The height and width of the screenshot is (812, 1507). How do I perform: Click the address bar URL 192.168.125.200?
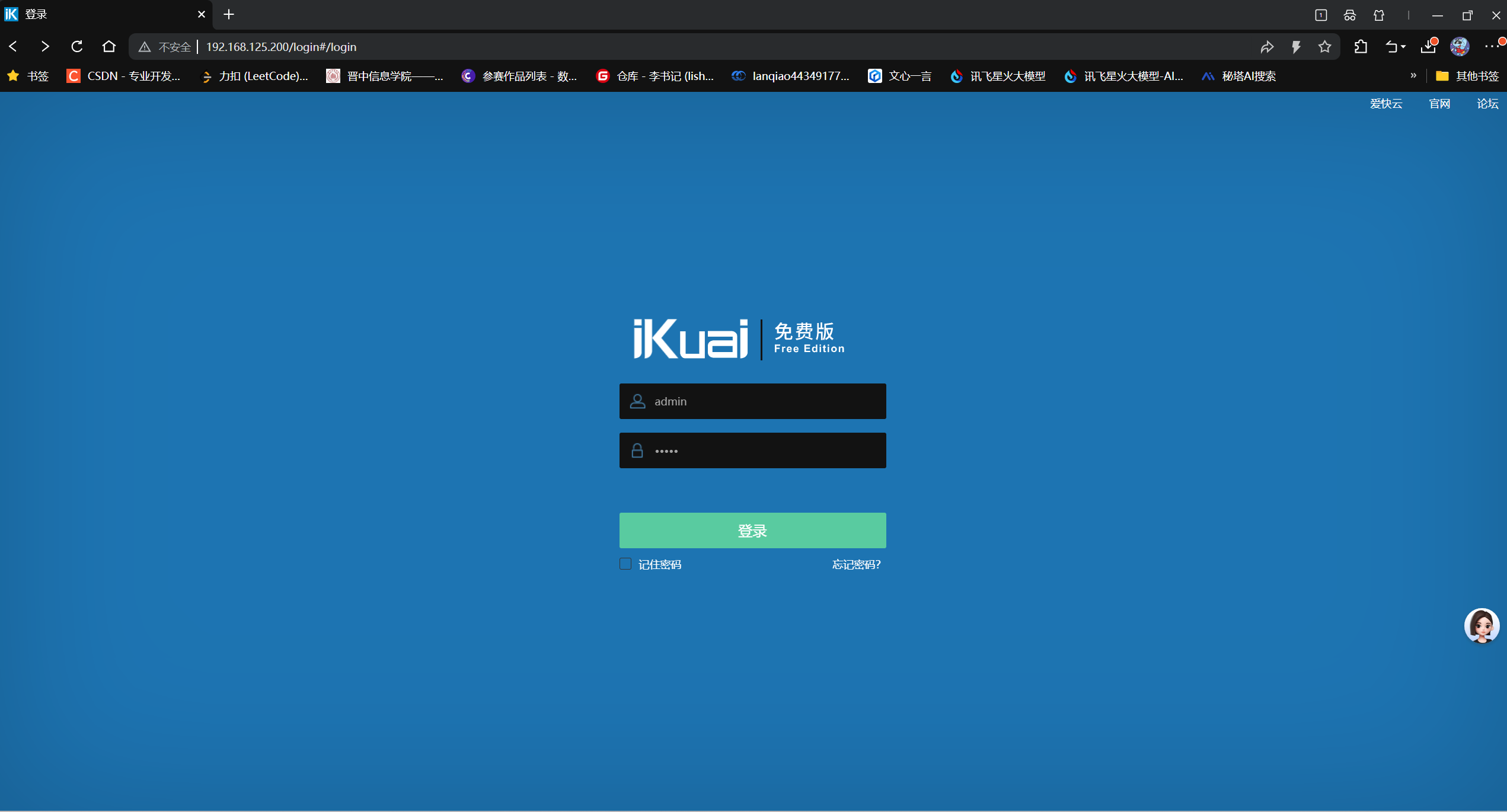point(281,47)
